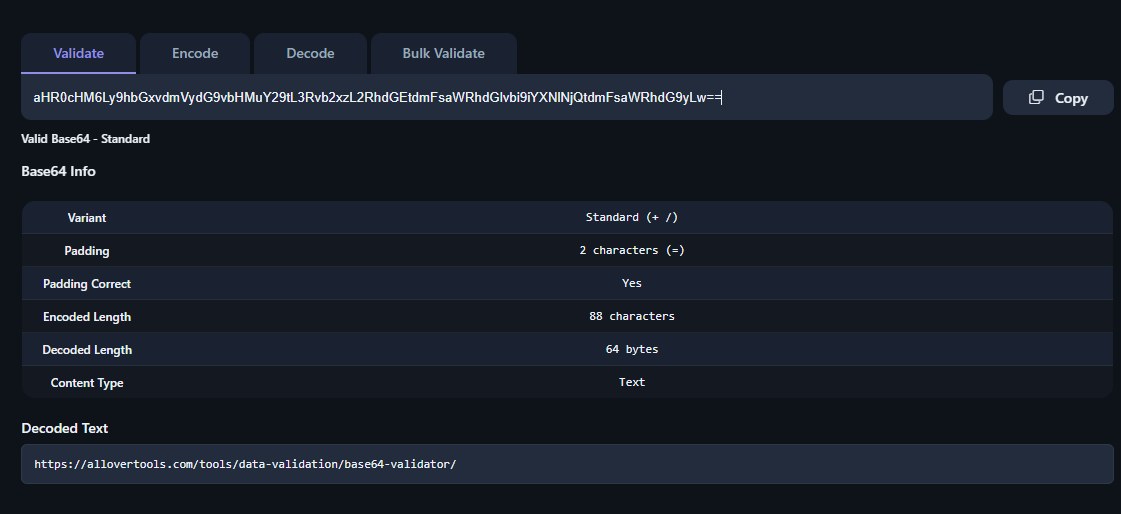Viewport: 1121px width, 514px height.
Task: Click the 'Valid Base64 - Standard' status text
Action: pyautogui.click(x=86, y=139)
